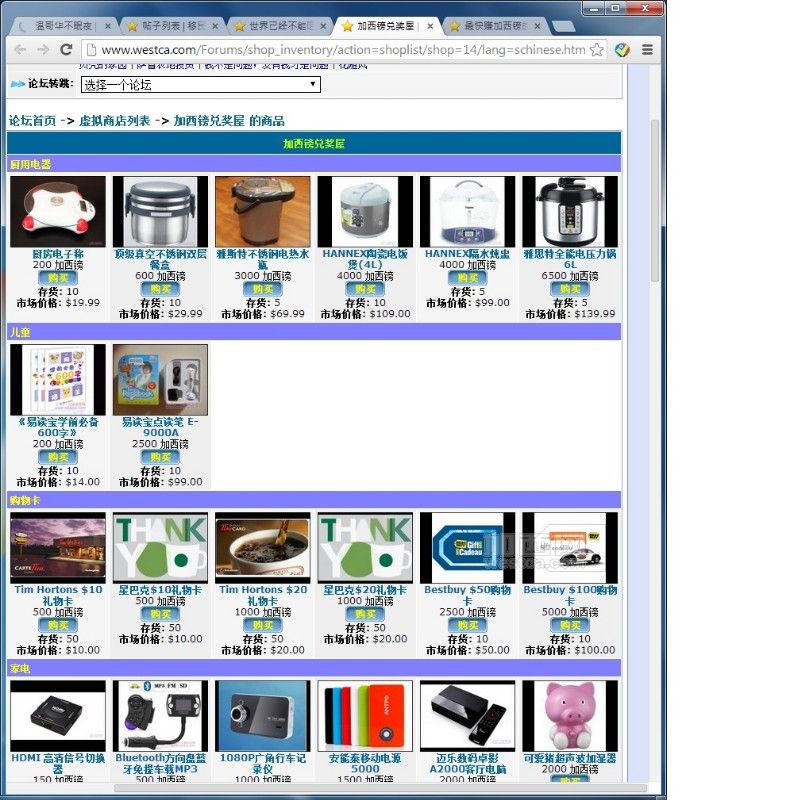Image resolution: width=800 pixels, height=800 pixels.
Task: Open the colorful extension icon in toolbar
Action: click(622, 49)
